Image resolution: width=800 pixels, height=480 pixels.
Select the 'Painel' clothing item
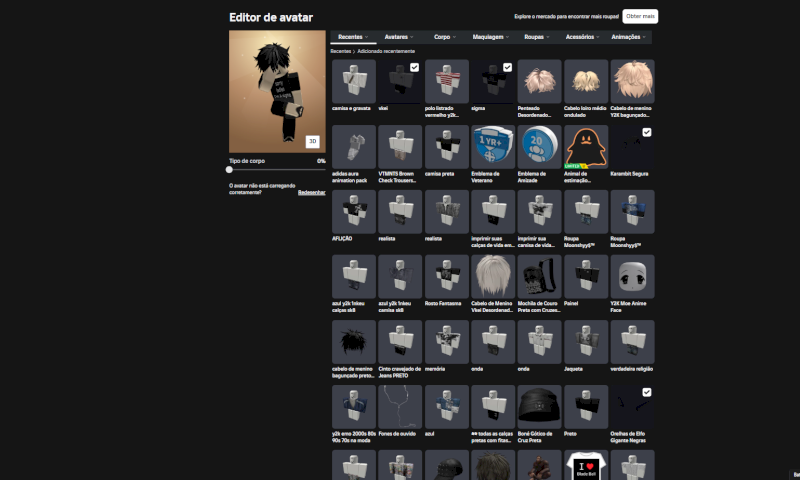coord(586,276)
